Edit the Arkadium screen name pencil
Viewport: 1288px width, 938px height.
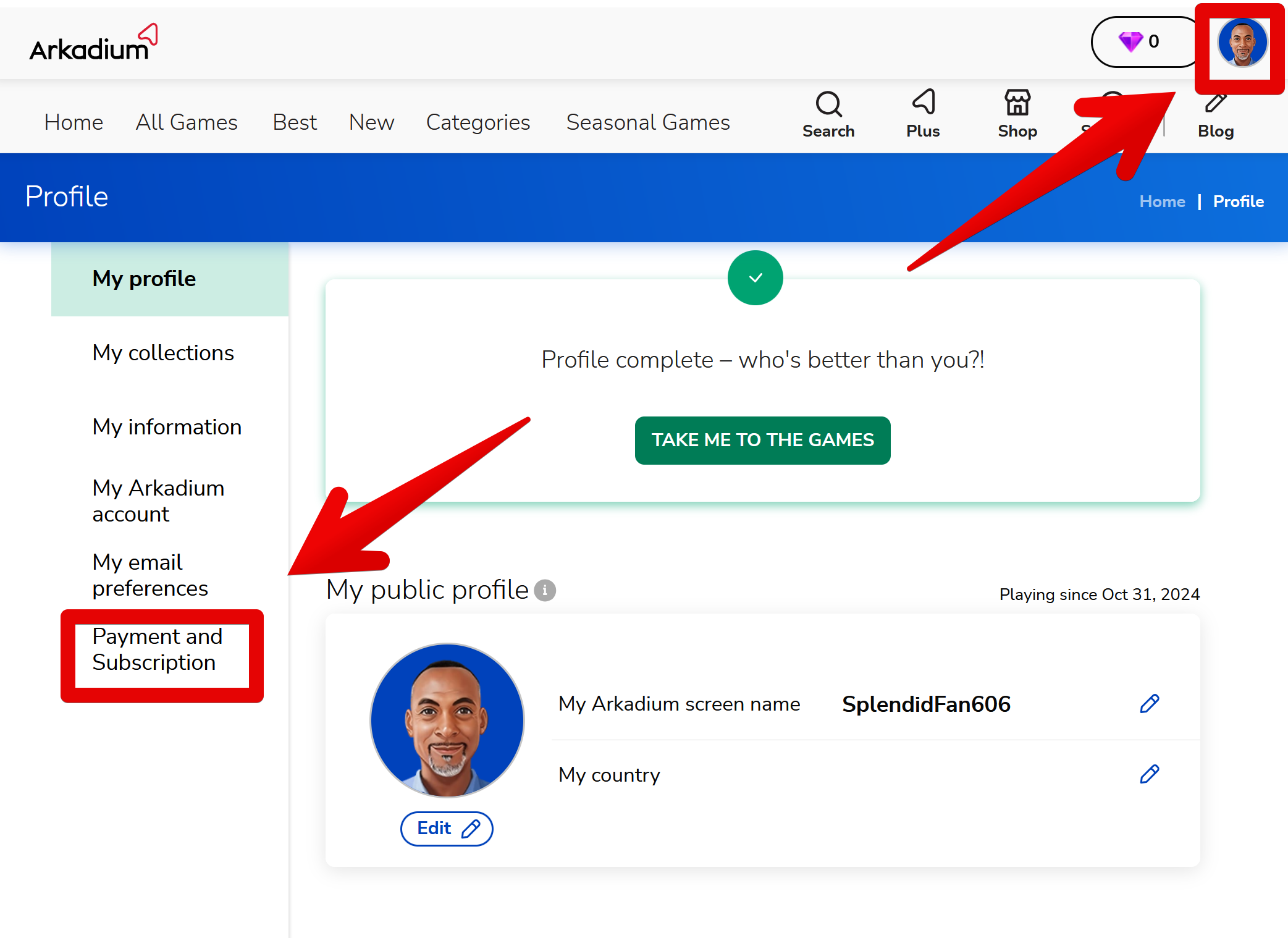pyautogui.click(x=1149, y=704)
